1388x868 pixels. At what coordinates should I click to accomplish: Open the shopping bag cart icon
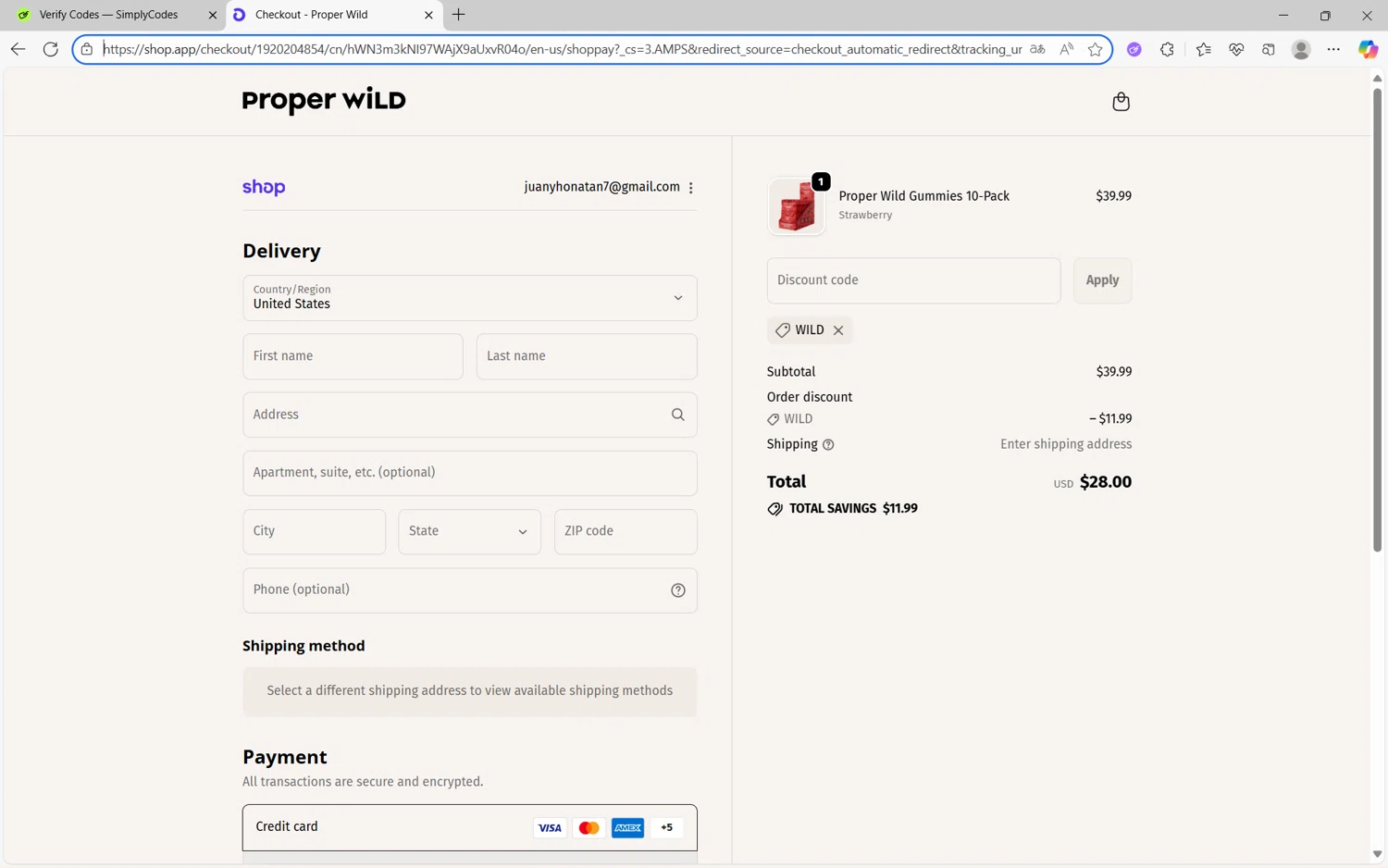(x=1121, y=101)
